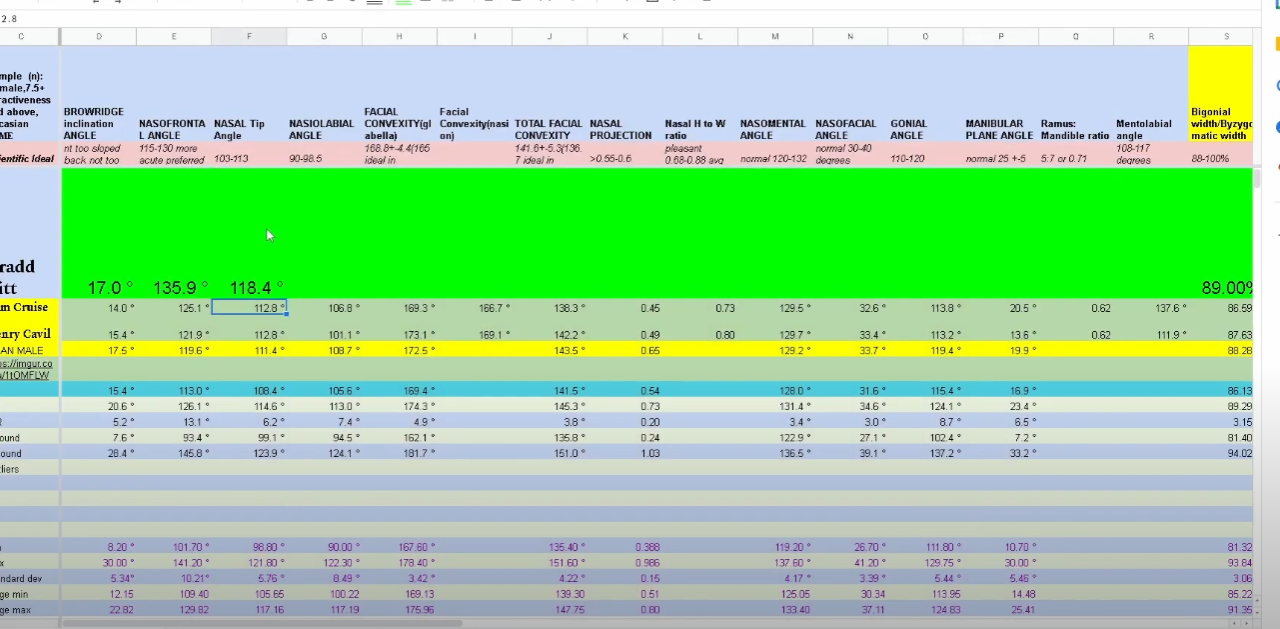Select column F header
This screenshot has width=1280, height=629.
249,37
